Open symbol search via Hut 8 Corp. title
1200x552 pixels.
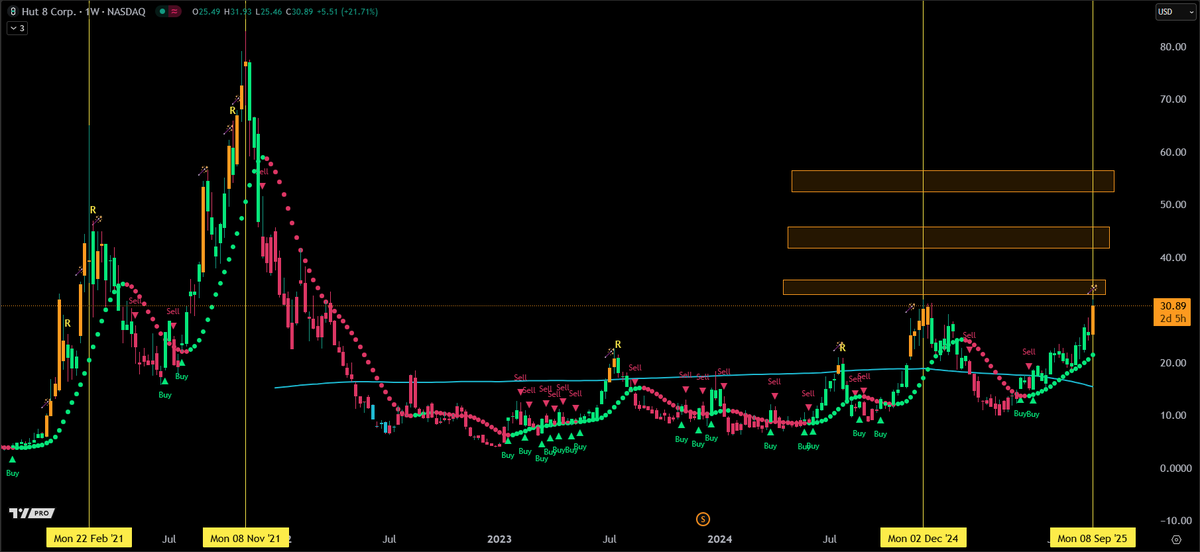(x=48, y=12)
